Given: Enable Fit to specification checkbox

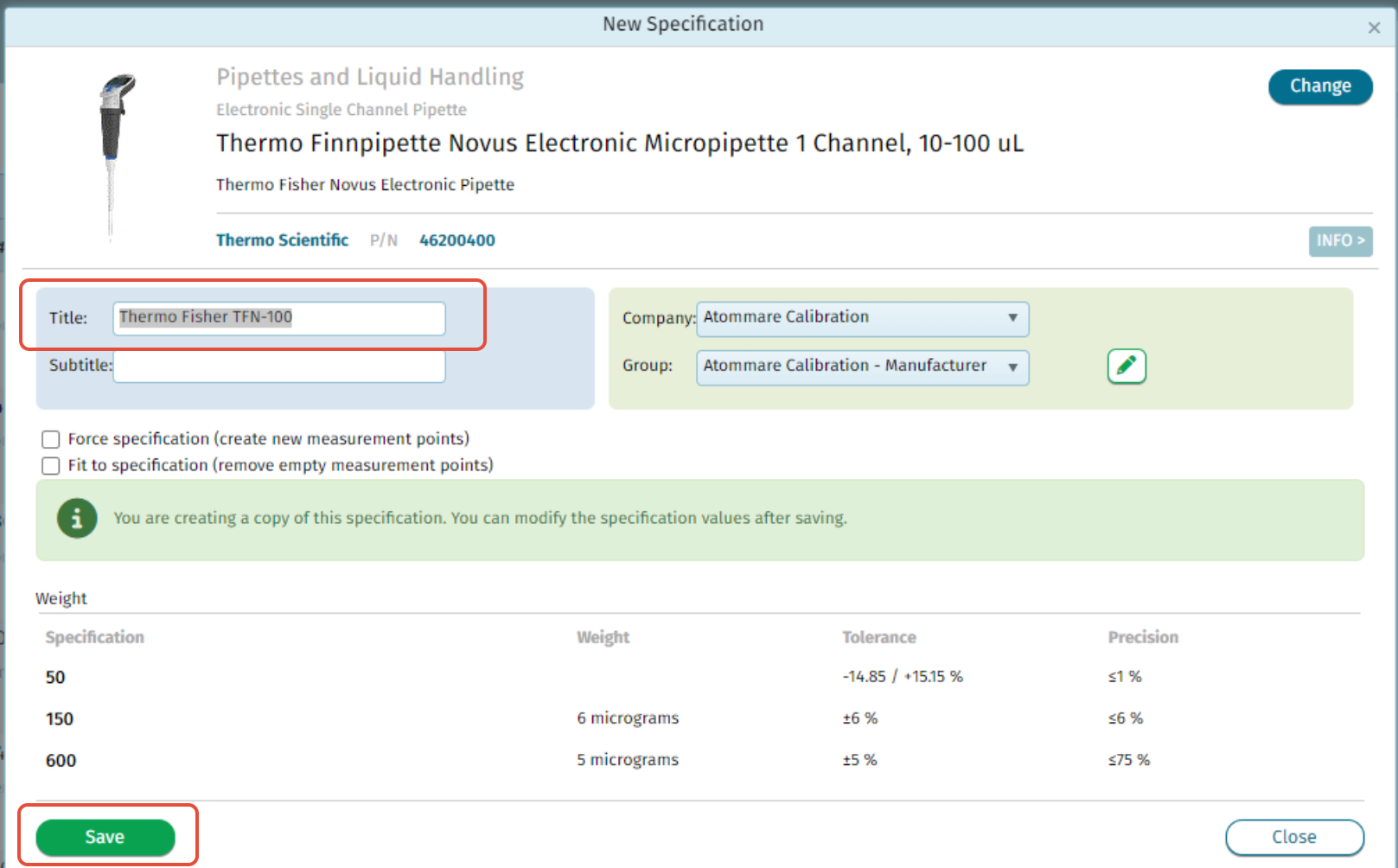Looking at the screenshot, I should [x=51, y=466].
